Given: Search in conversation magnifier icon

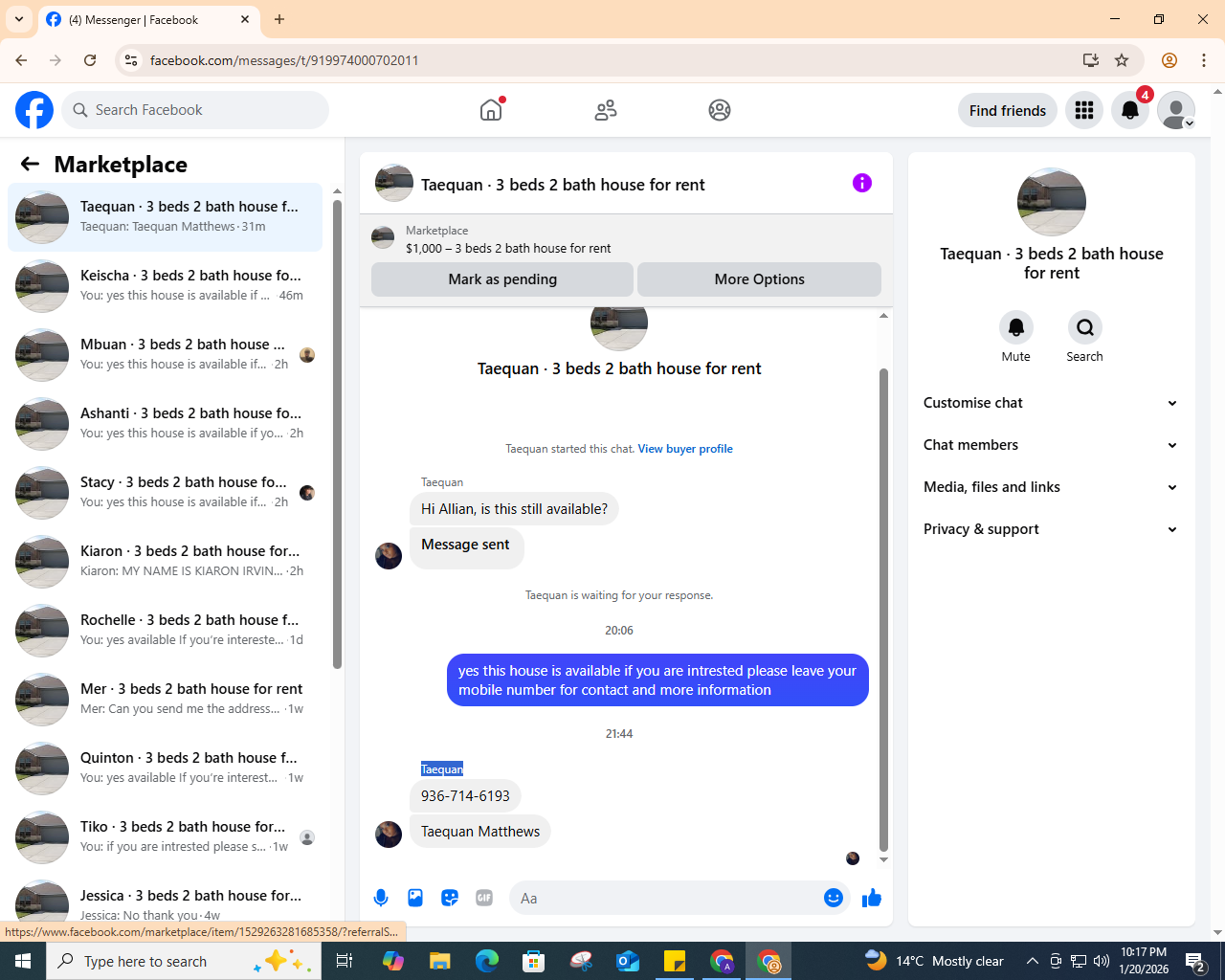Looking at the screenshot, I should point(1085,327).
